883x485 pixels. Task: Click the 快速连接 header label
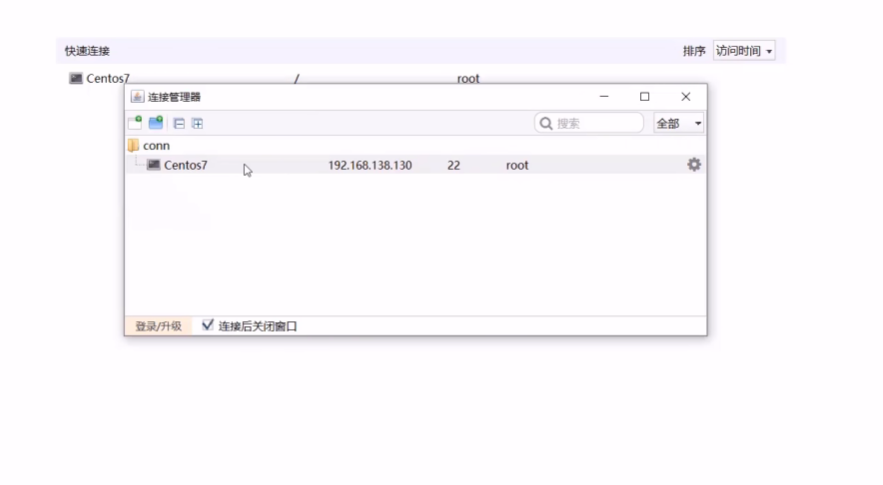[x=87, y=51]
